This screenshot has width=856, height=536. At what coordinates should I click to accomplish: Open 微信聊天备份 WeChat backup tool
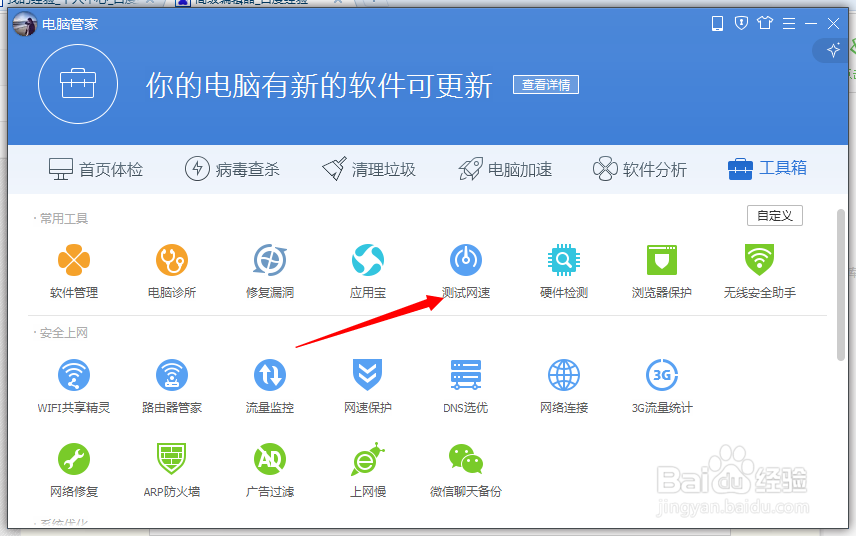(466, 471)
